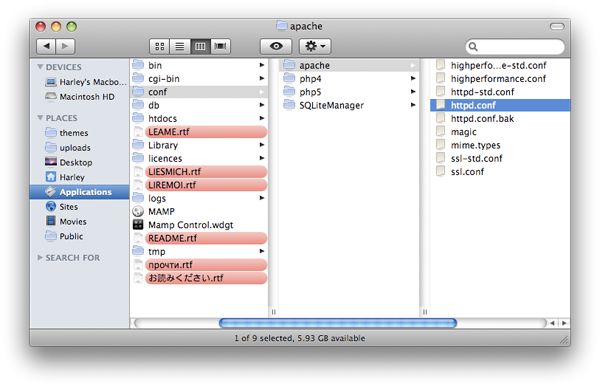Select the licences folder
The height and width of the screenshot is (387, 600).
[x=199, y=158]
